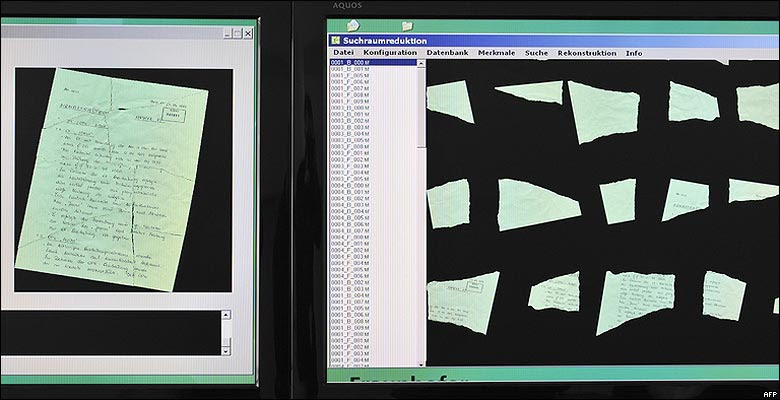Click the fragment list scroll-down arrow
The height and width of the screenshot is (400, 780).
coord(422,364)
